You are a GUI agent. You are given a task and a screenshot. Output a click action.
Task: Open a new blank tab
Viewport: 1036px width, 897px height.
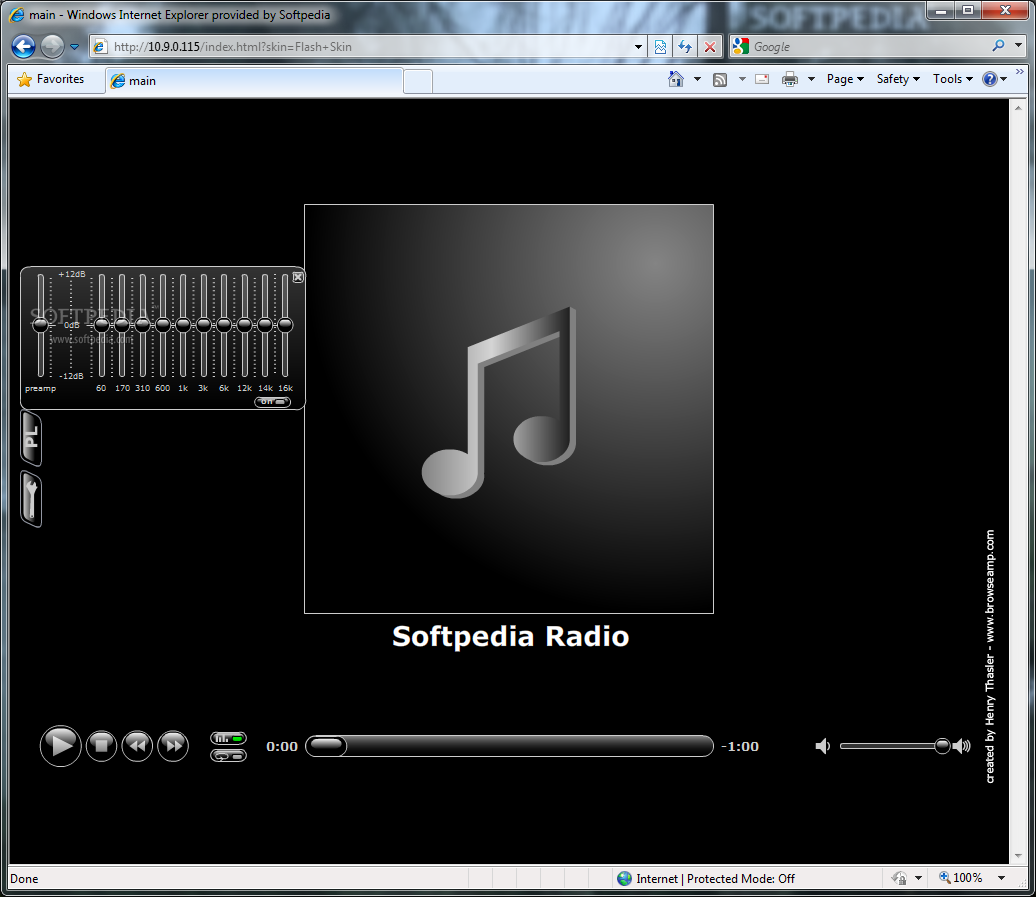coord(418,81)
